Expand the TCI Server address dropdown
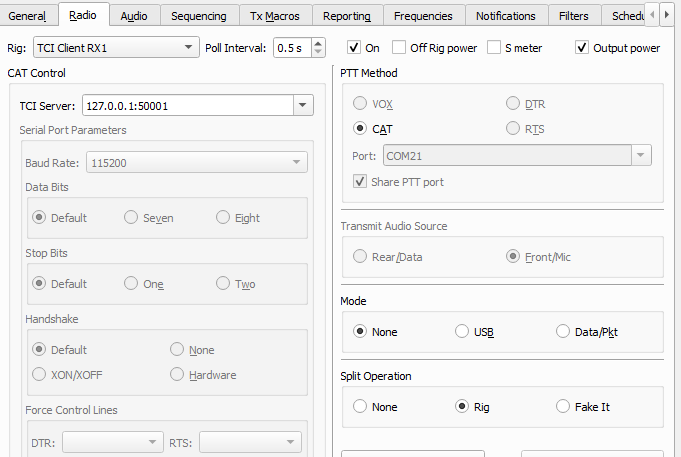 [x=303, y=105]
